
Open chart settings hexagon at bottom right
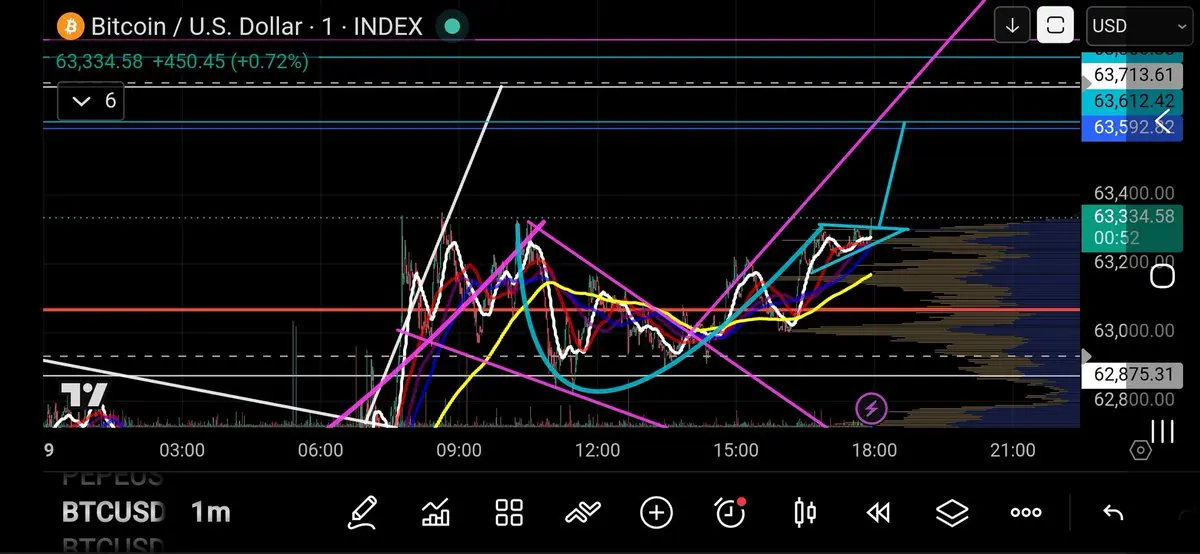point(1141,450)
